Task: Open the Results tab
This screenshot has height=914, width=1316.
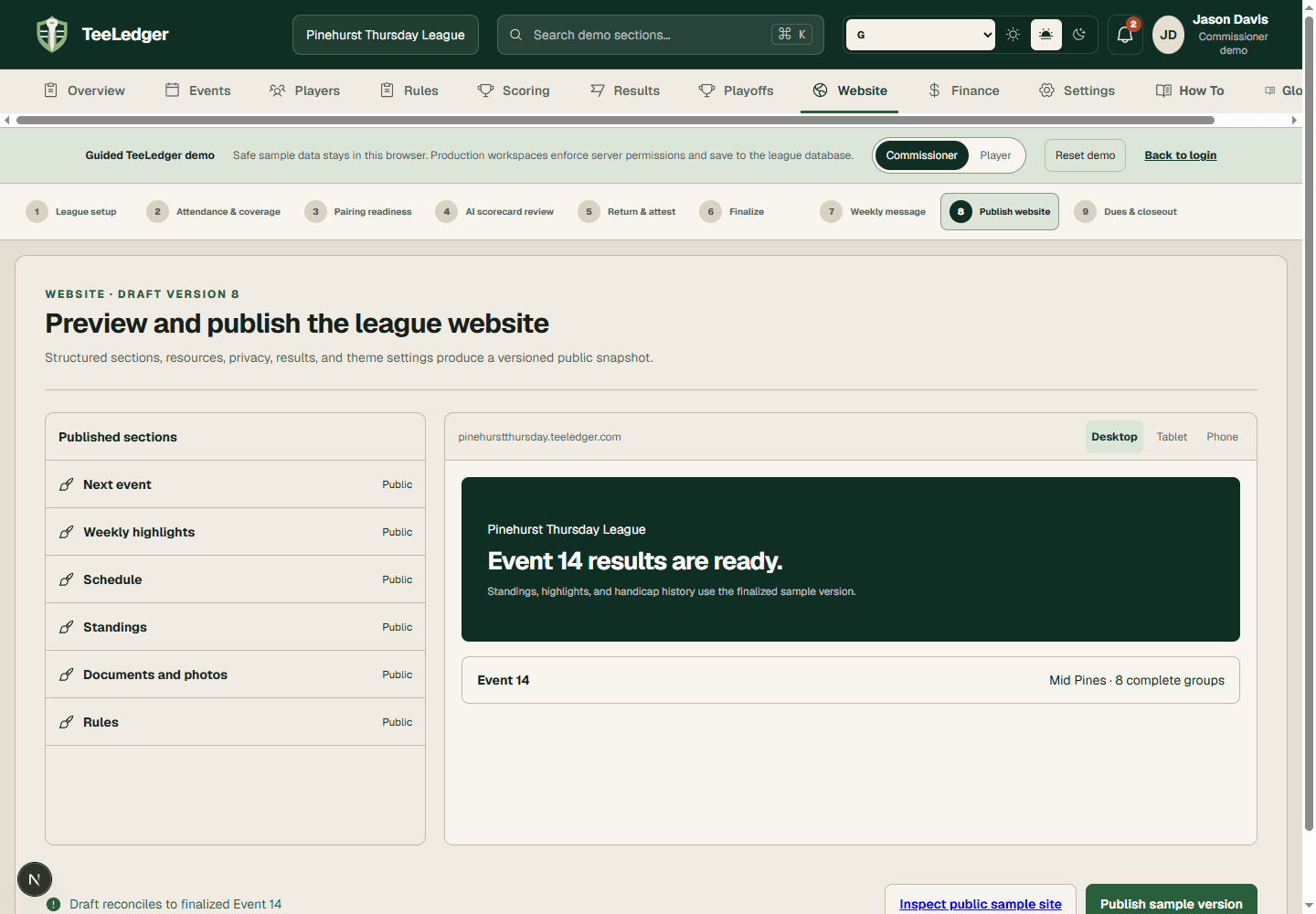Action: 625,90
